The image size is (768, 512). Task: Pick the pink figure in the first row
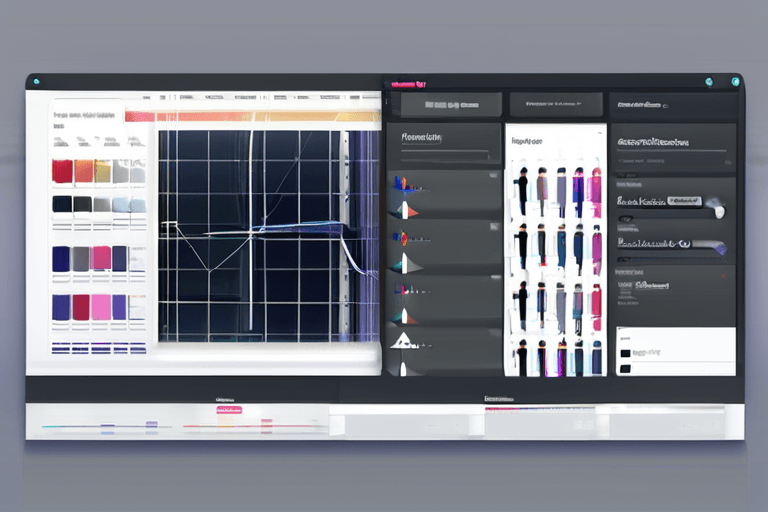click(596, 187)
